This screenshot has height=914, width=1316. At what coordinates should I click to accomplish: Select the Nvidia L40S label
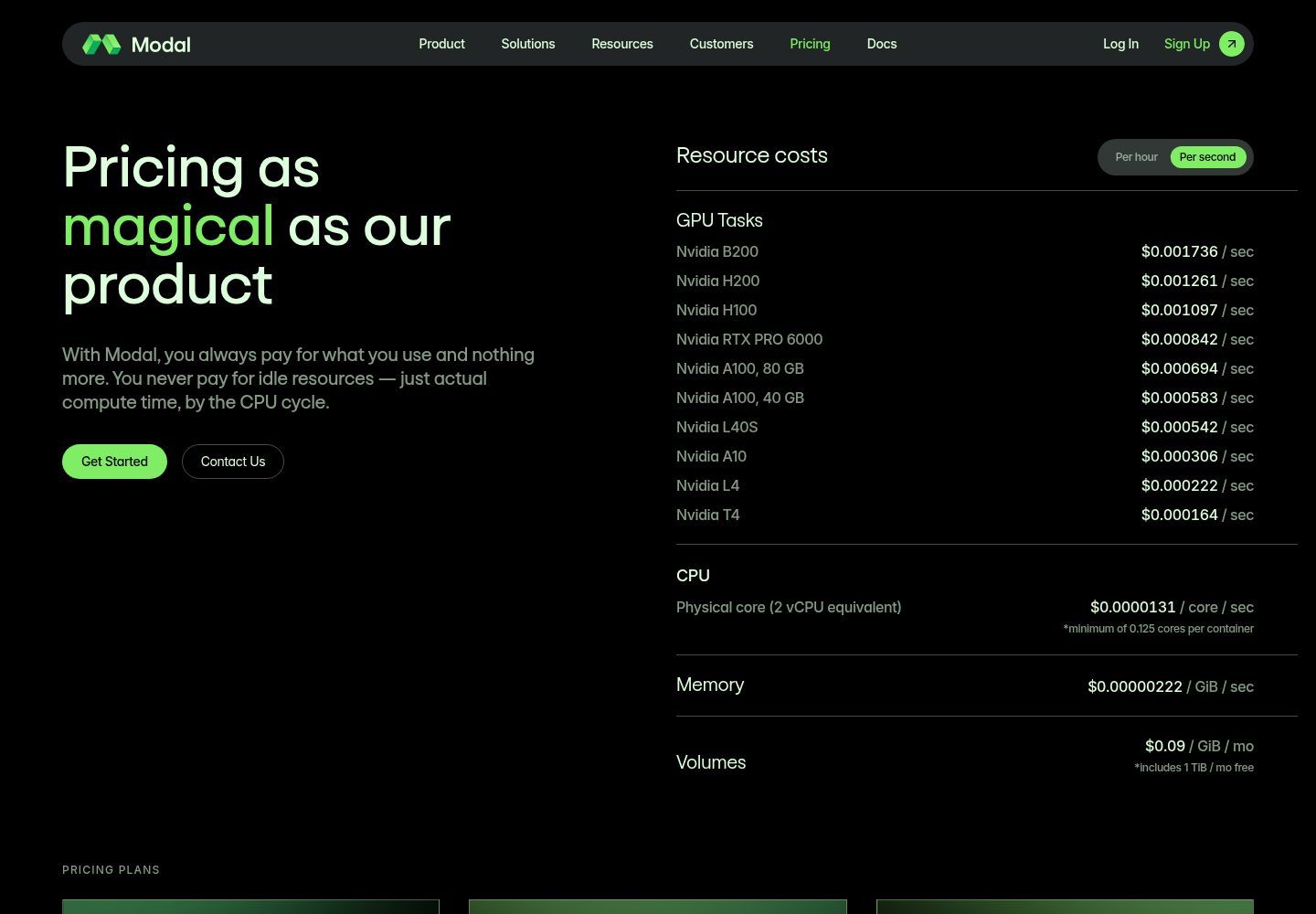(717, 427)
